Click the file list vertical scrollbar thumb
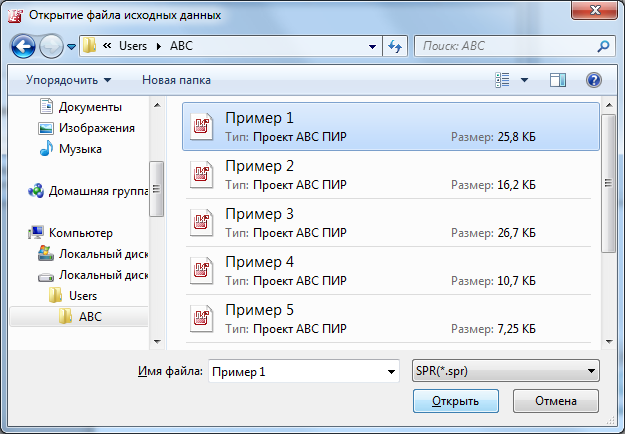Image resolution: width=625 pixels, height=434 pixels. point(609,183)
